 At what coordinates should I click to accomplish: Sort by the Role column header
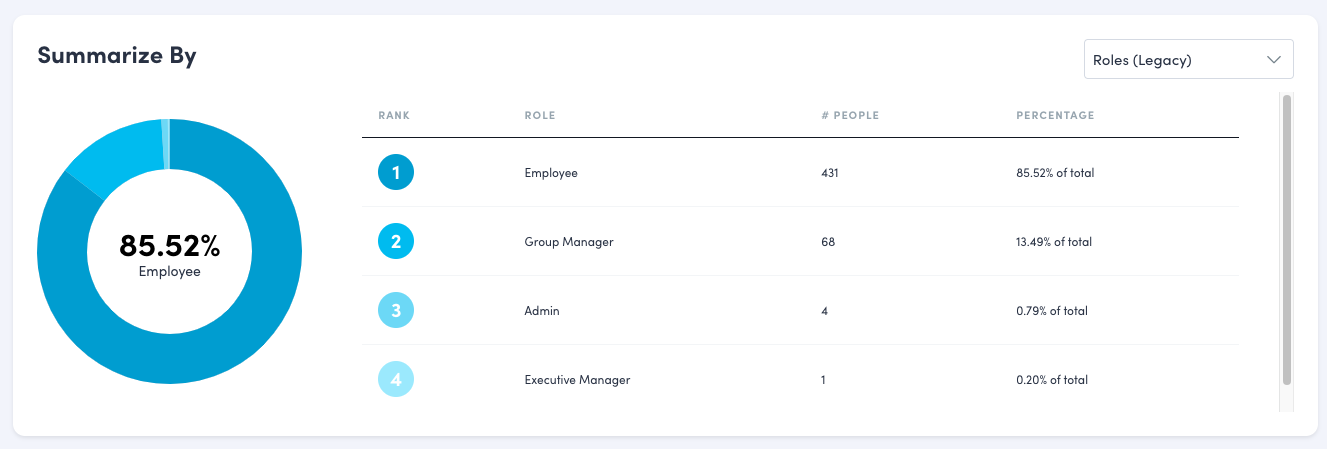point(539,116)
